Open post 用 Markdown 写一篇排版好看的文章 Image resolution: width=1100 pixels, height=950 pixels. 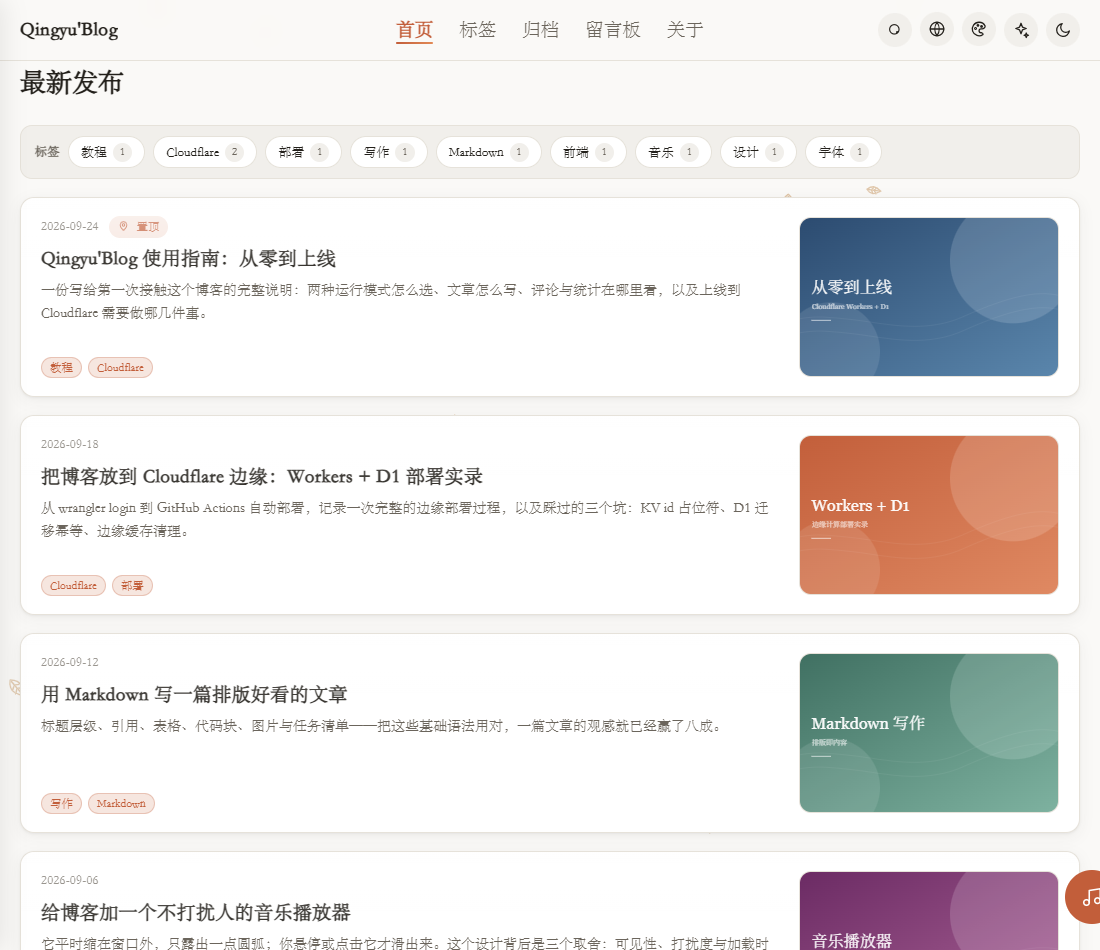coord(194,695)
